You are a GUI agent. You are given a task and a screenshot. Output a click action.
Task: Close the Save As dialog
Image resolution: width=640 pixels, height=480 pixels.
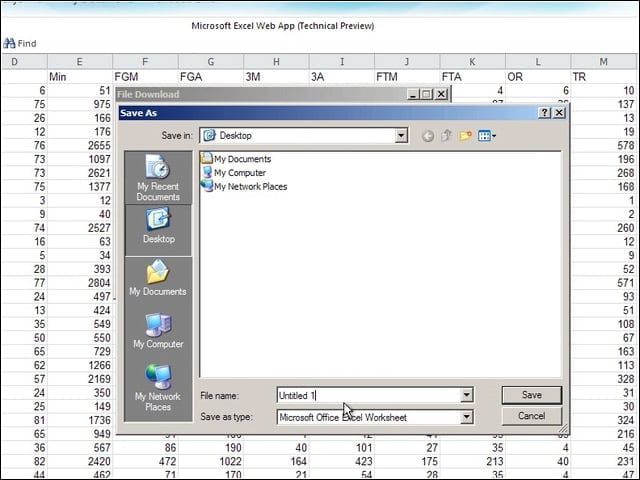click(x=559, y=113)
